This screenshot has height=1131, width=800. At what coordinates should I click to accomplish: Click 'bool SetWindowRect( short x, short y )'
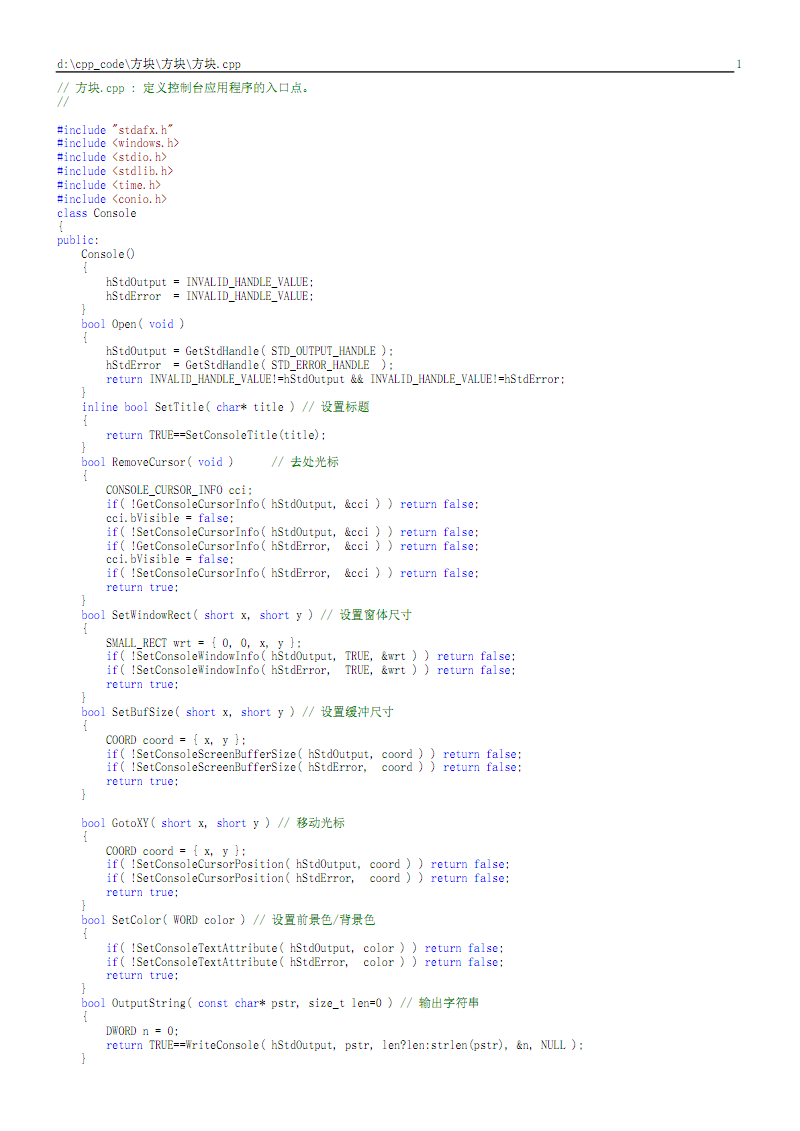pos(197,615)
